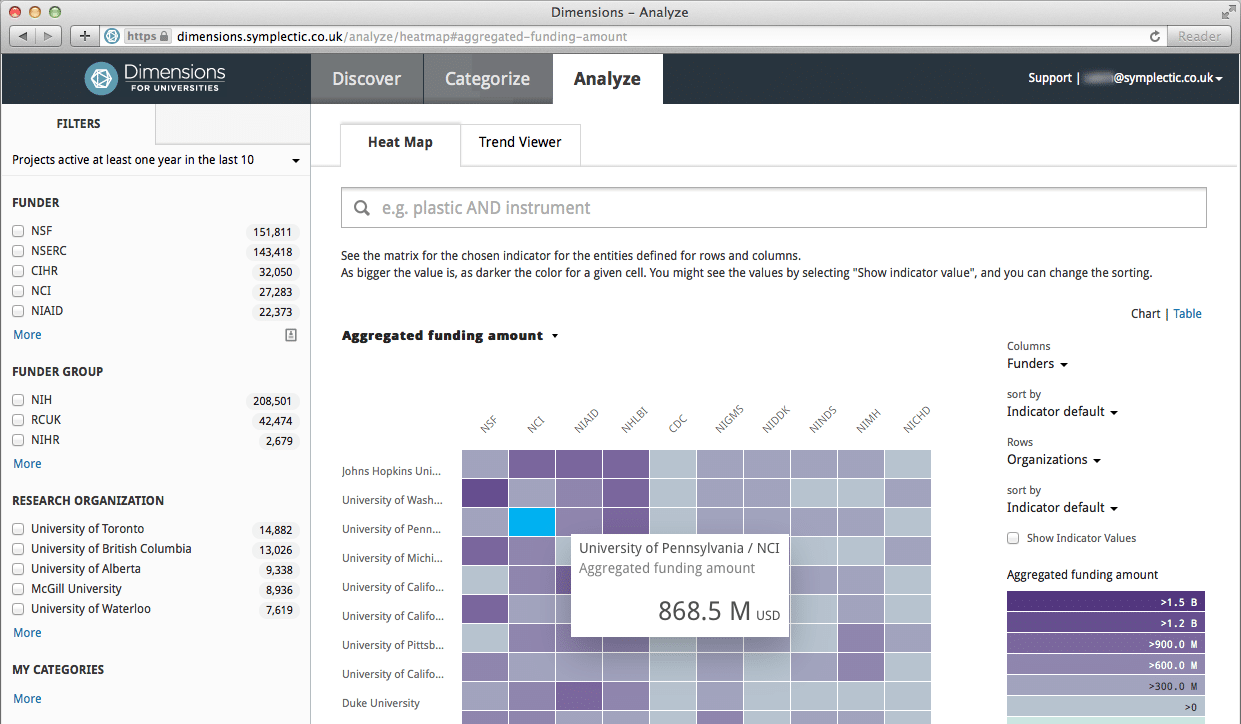
Task: Enable Show Indicator Values checkbox
Action: 1013,538
